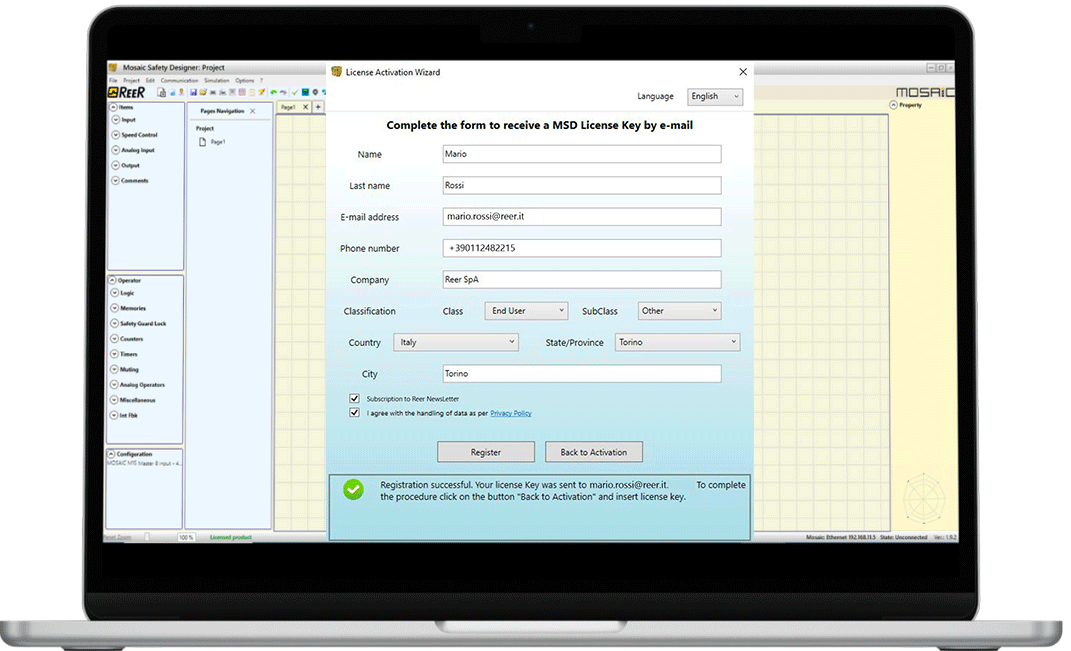
Task: Click the Name field containing Mario
Action: (582, 153)
